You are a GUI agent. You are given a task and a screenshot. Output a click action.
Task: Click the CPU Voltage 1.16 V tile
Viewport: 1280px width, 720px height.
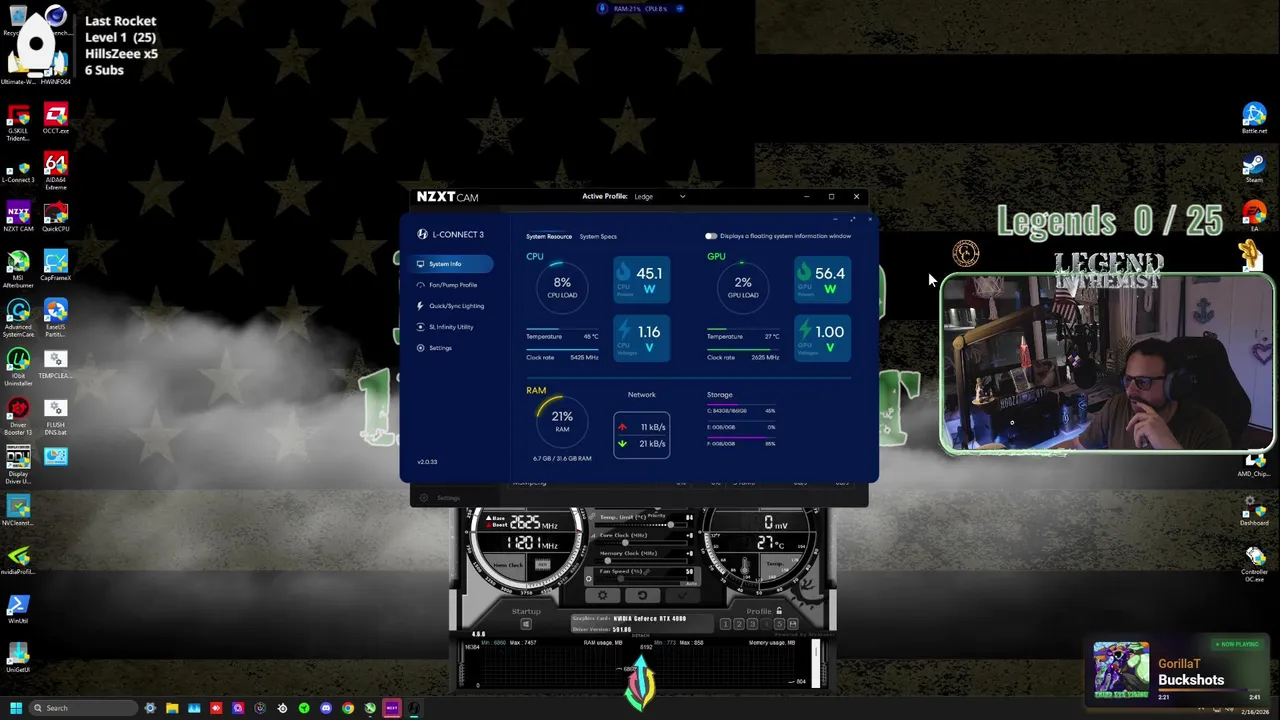pyautogui.click(x=641, y=339)
